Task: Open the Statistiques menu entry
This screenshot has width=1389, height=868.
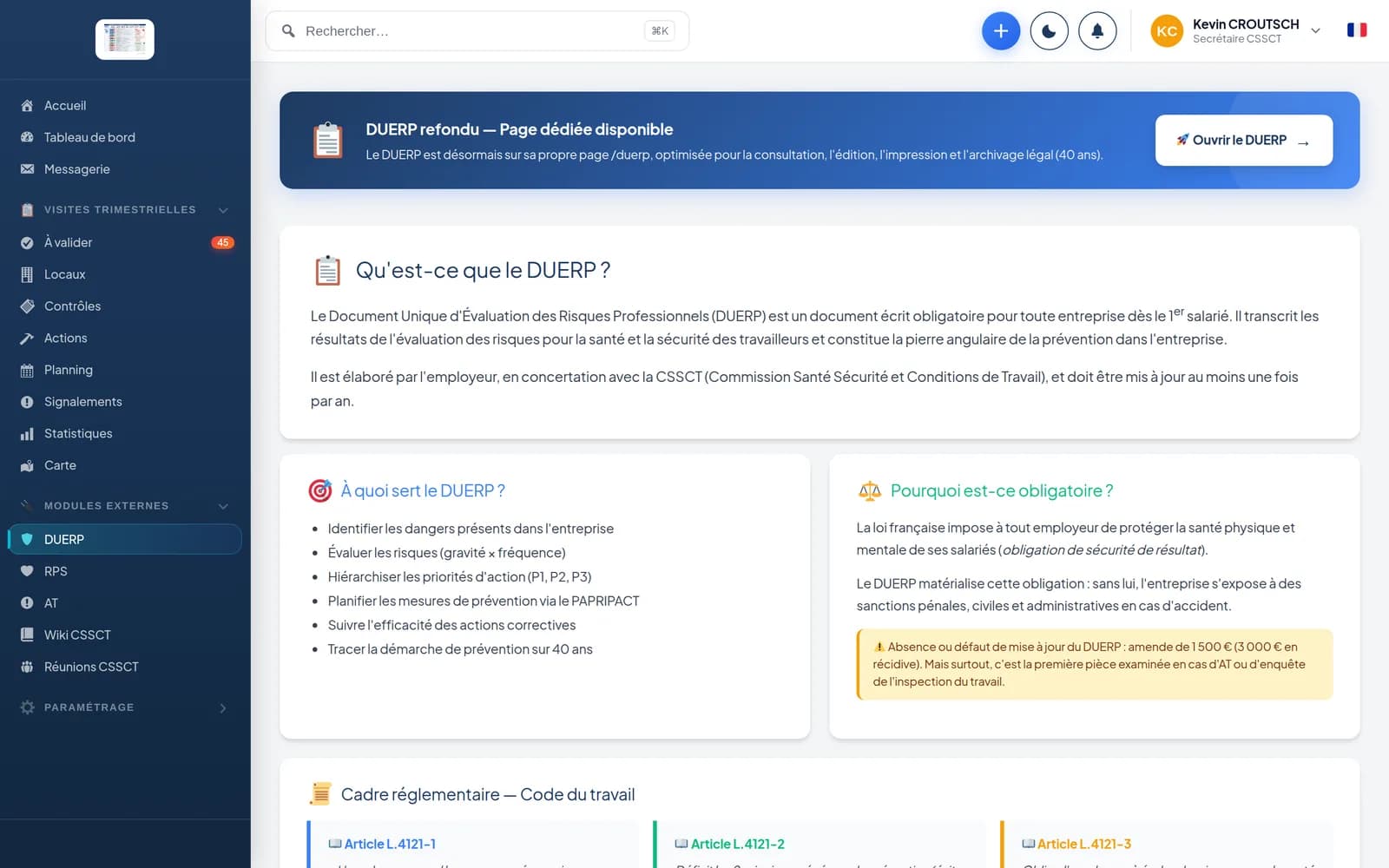Action: pyautogui.click(x=126, y=434)
